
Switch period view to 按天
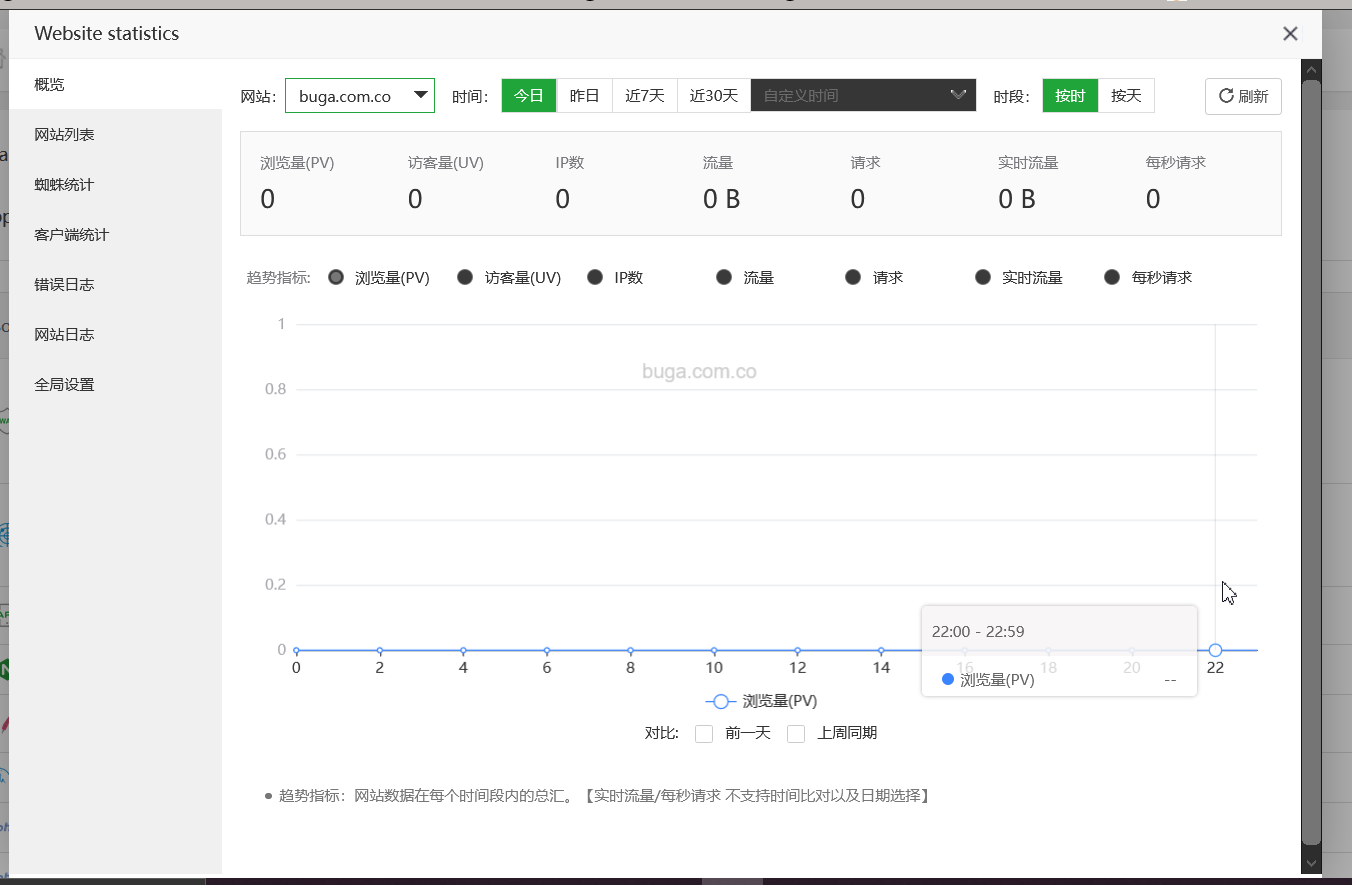click(1126, 96)
